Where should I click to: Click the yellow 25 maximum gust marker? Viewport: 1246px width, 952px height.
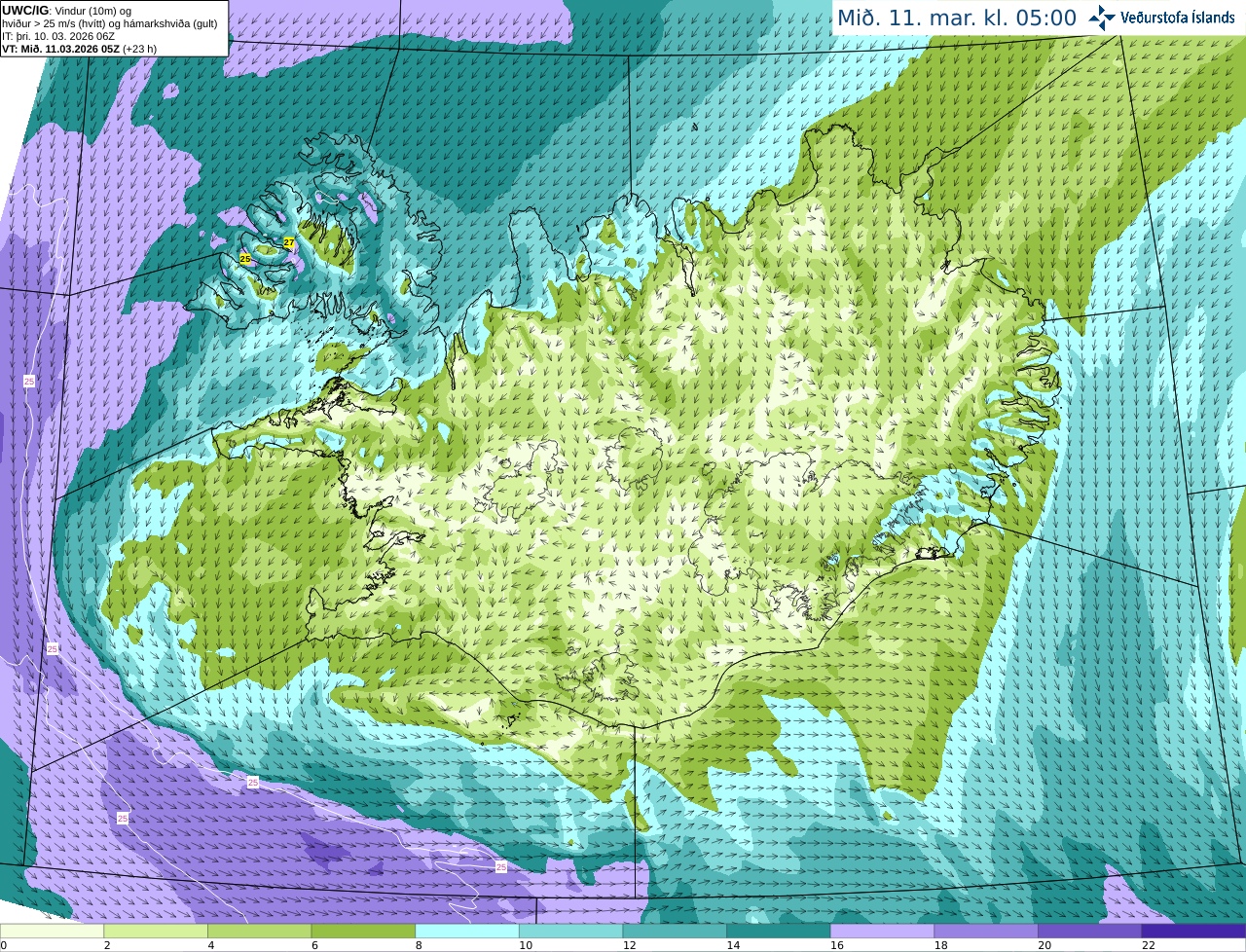point(245,259)
